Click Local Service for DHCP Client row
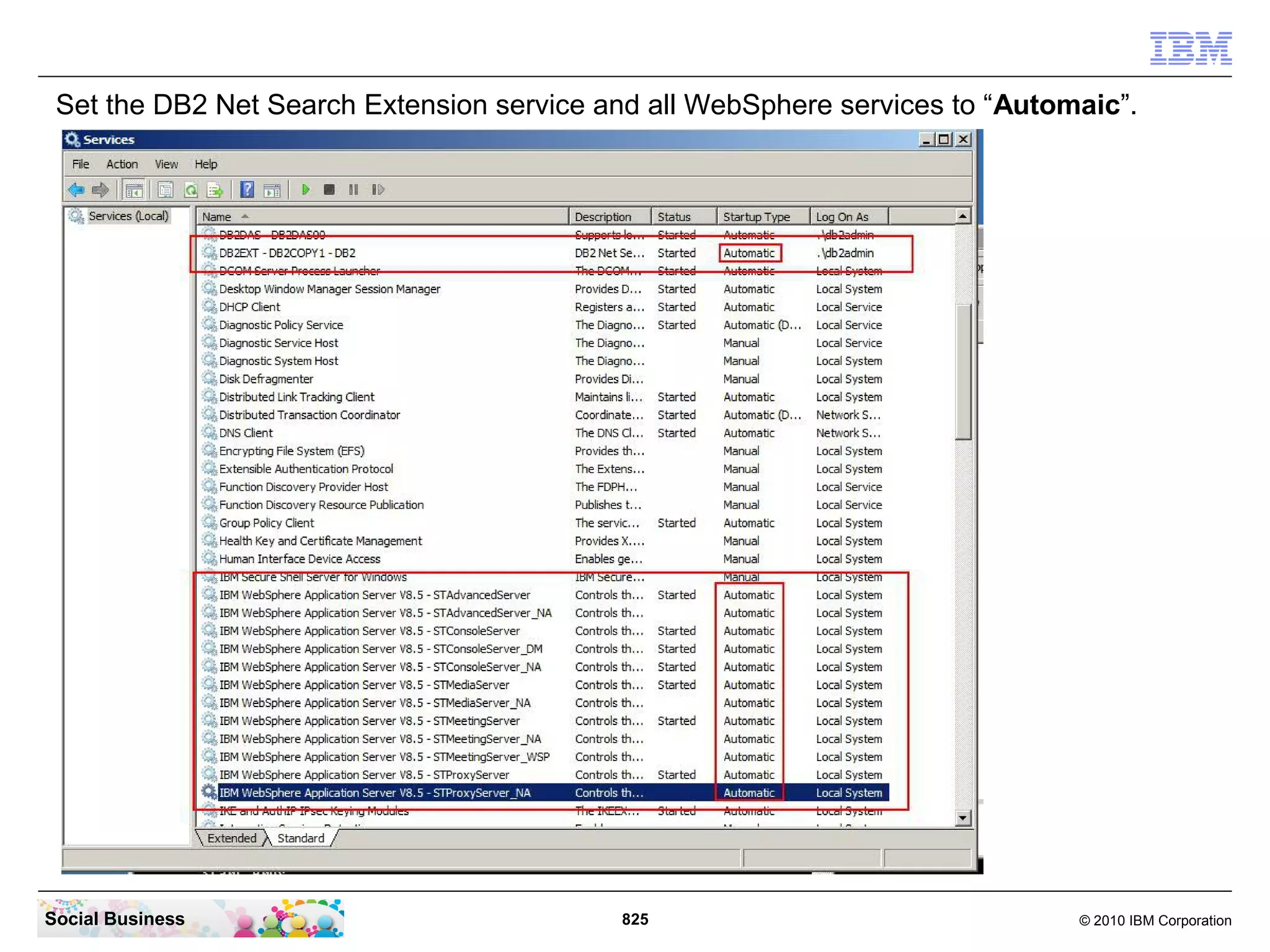Viewport: 1270px width, 952px height. [x=849, y=307]
